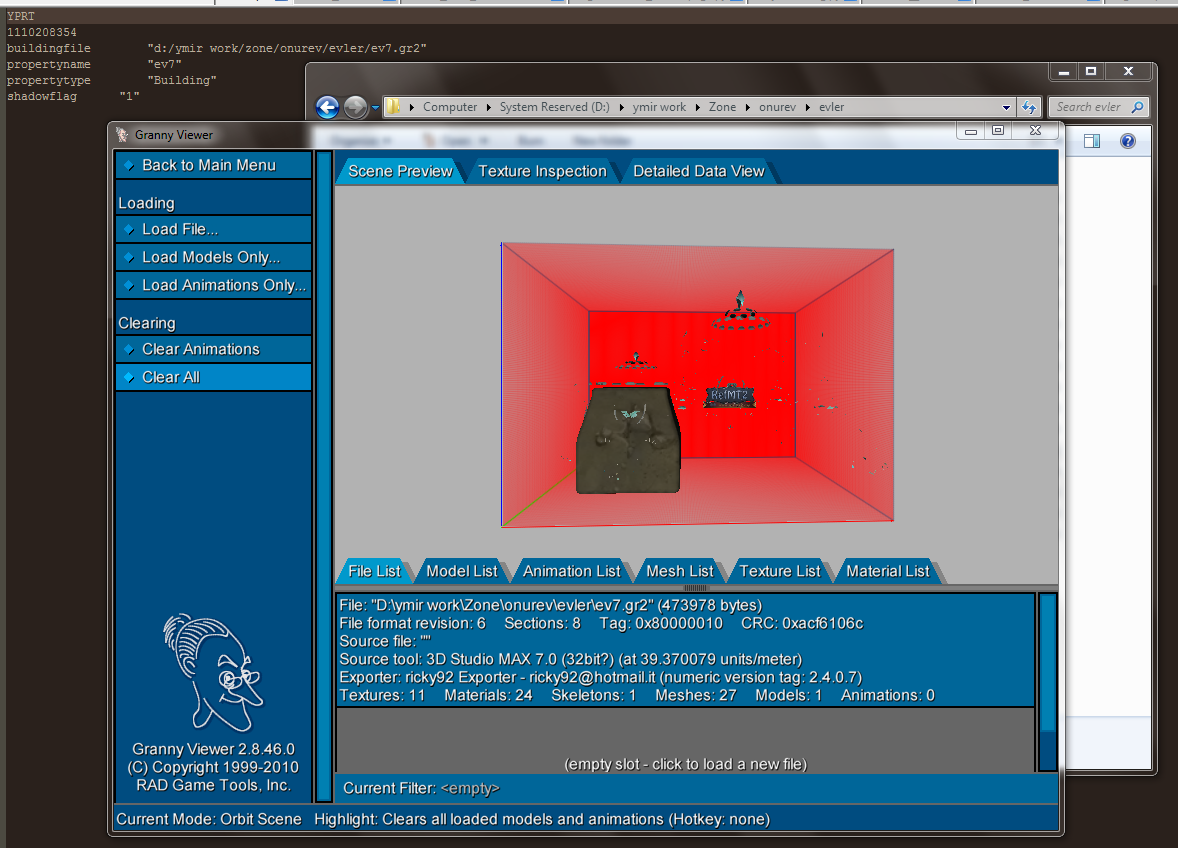Toggle Explorer preview pane icon
Viewport: 1178px width, 848px height.
coord(1092,140)
